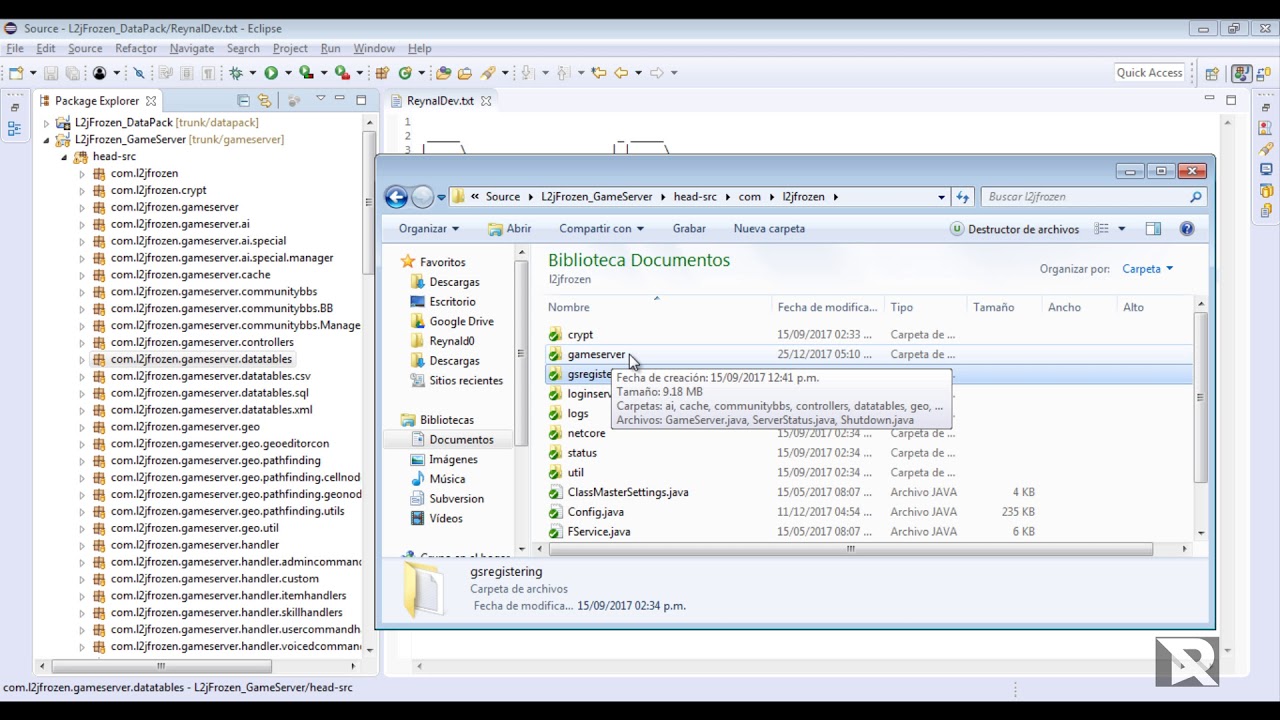
Task: Minimize the Package Explorer view
Action: pos(340,99)
